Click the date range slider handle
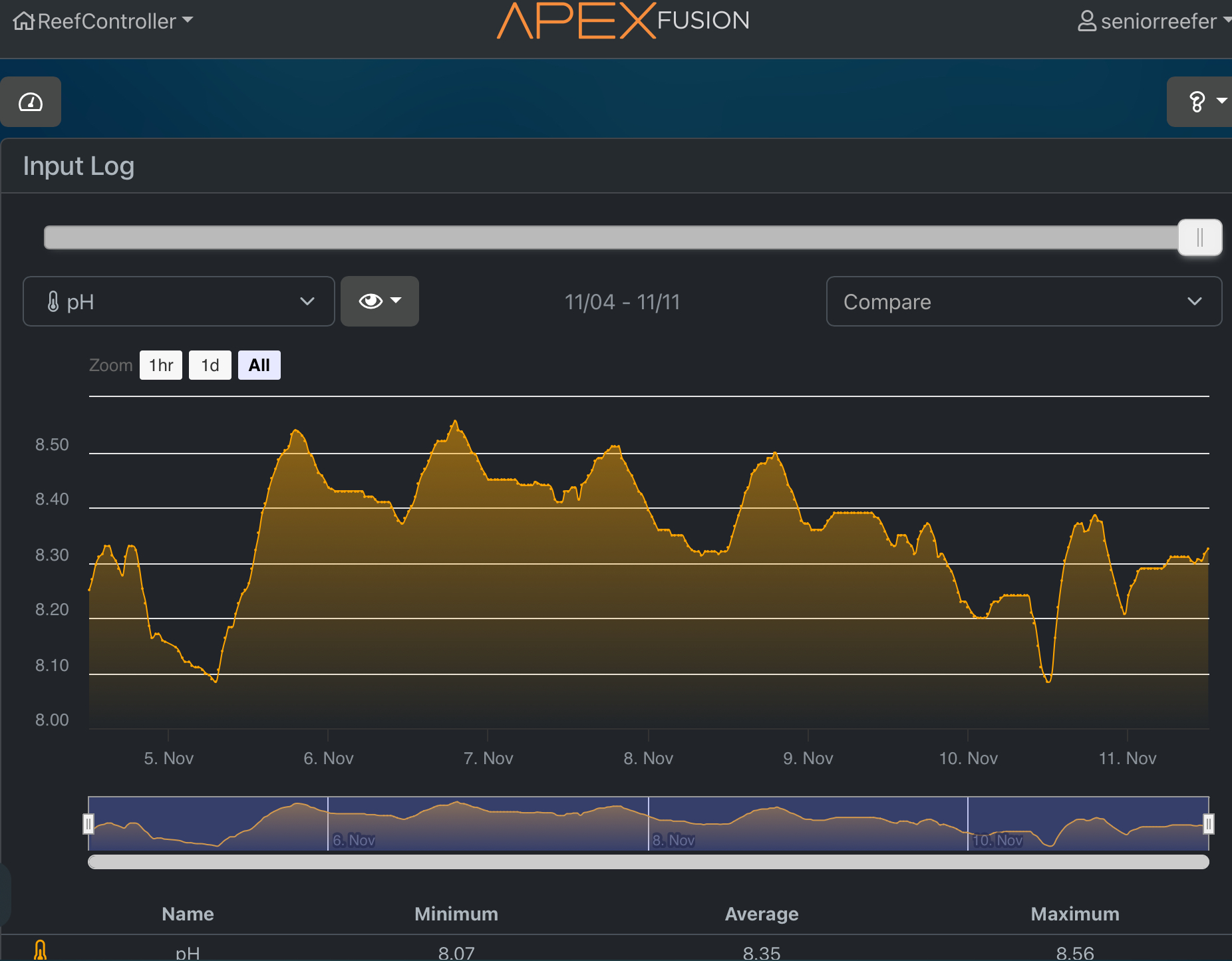 click(1199, 237)
